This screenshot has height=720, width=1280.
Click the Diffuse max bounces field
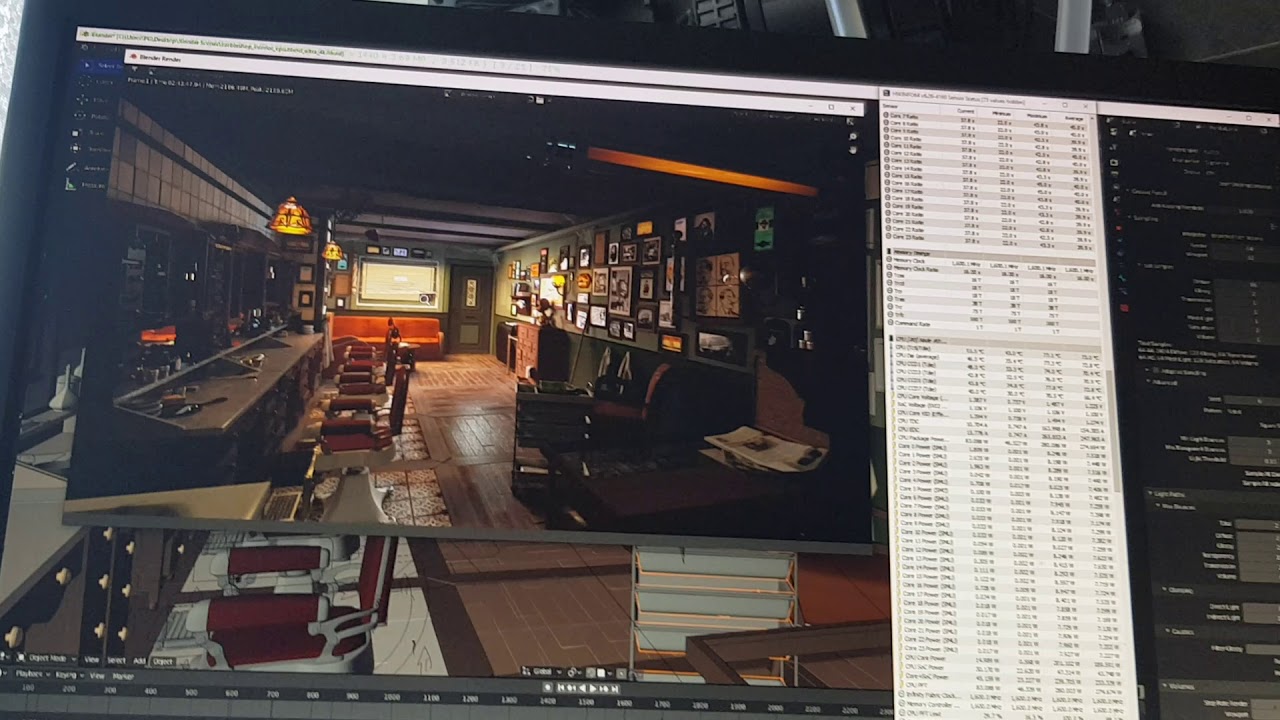tap(1258, 536)
